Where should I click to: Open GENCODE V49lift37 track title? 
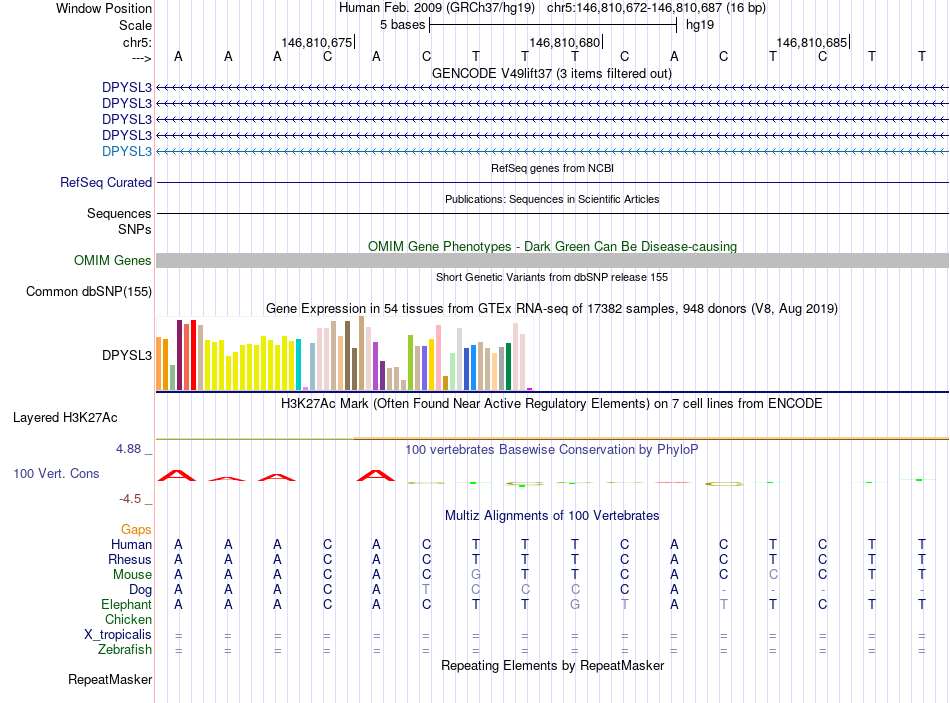click(x=552, y=73)
